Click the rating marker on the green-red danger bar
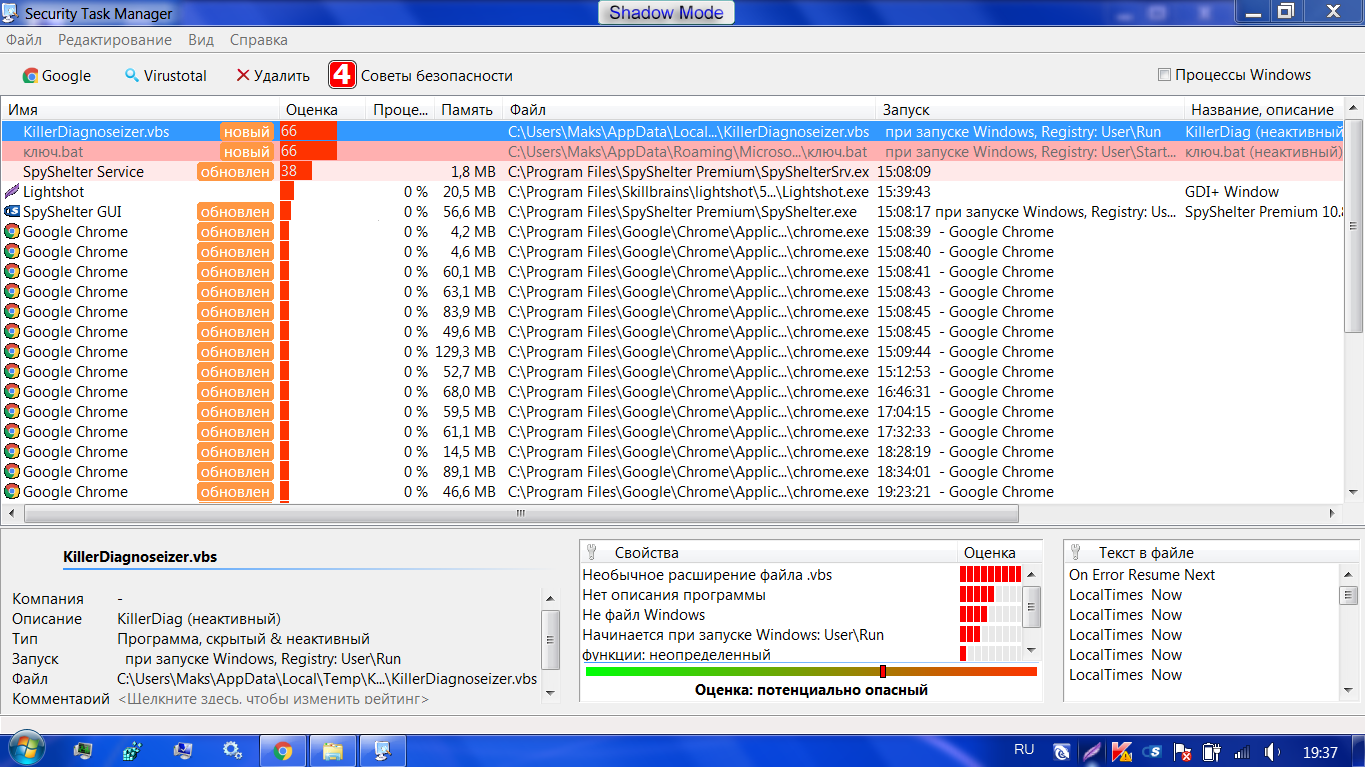 tap(883, 671)
